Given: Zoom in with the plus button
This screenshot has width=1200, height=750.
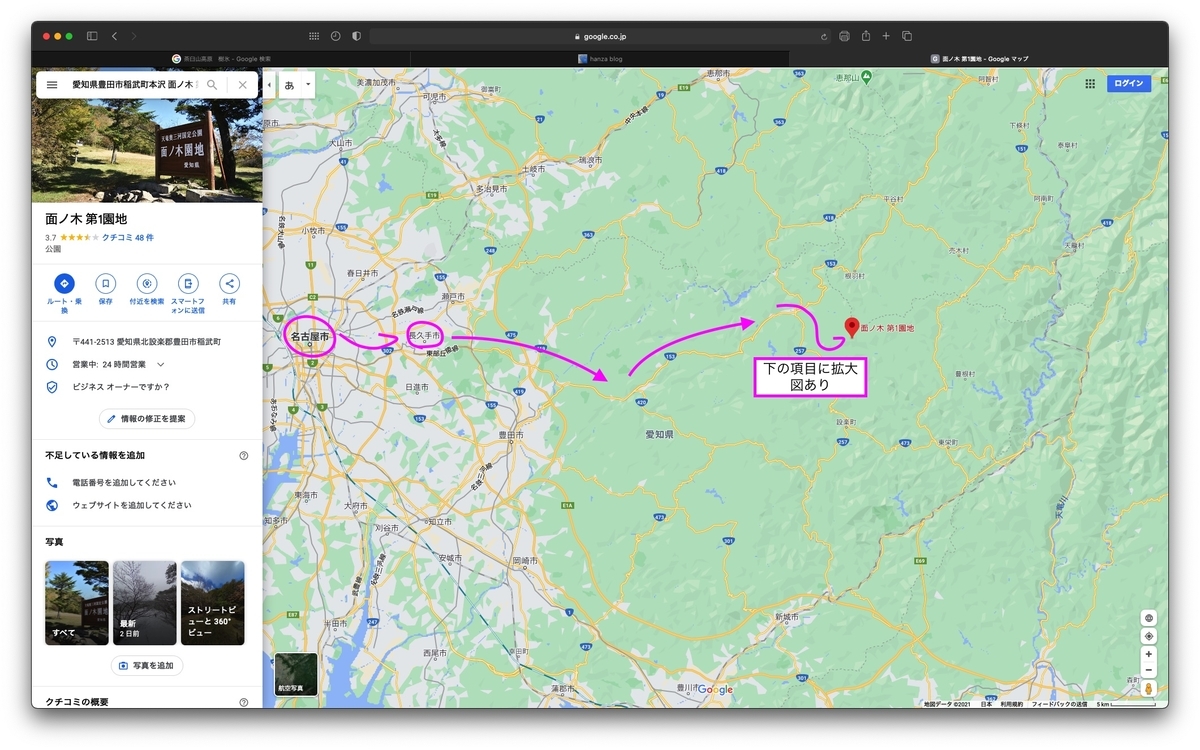Looking at the screenshot, I should point(1149,654).
